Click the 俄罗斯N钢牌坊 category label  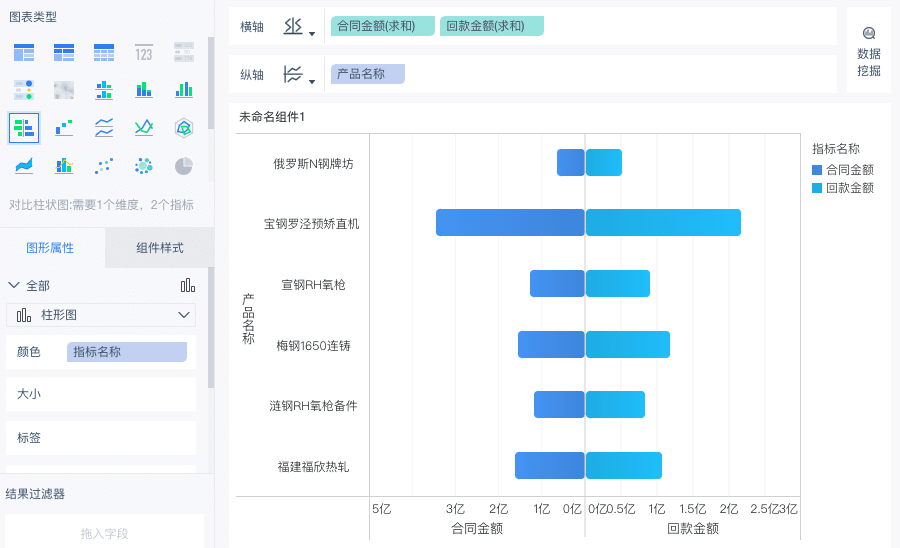[x=313, y=164]
